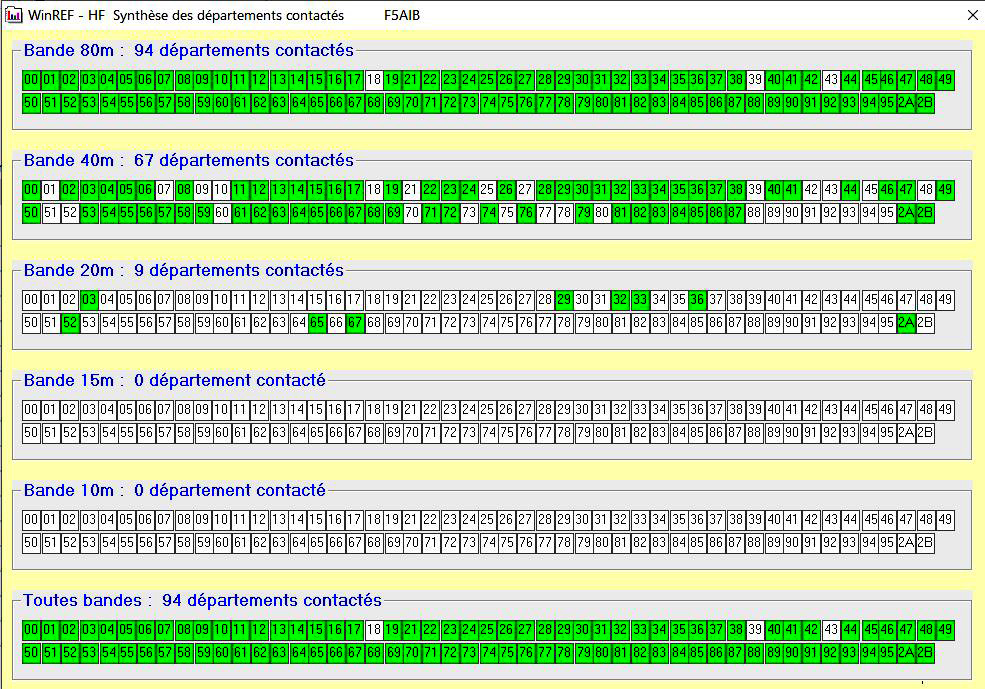The width and height of the screenshot is (985, 689).
Task: Click department 49 in Bande 15m
Action: 945,410
